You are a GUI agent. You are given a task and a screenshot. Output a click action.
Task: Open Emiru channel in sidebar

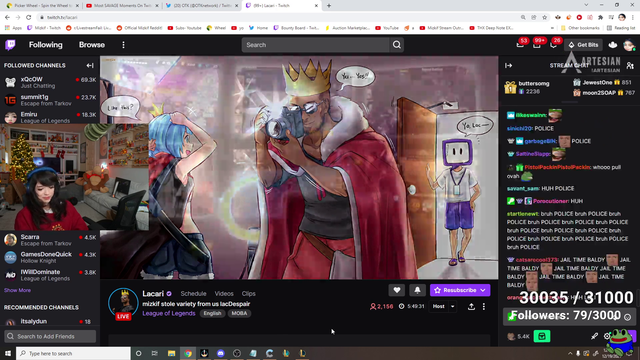pyautogui.click(x=50, y=117)
